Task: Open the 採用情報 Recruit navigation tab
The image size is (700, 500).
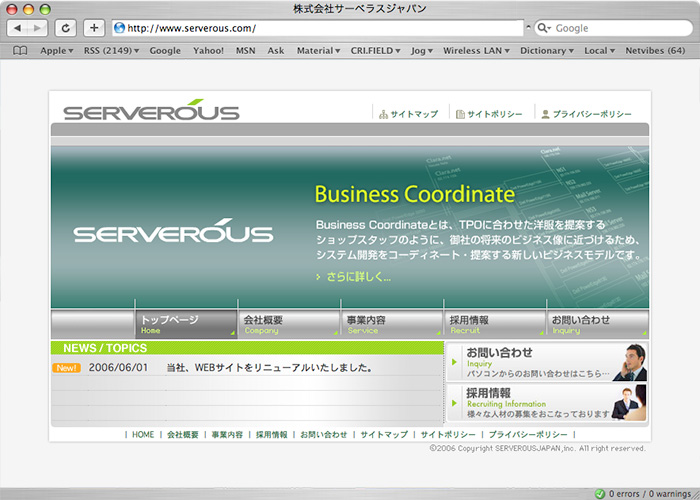Action: pyautogui.click(x=495, y=324)
